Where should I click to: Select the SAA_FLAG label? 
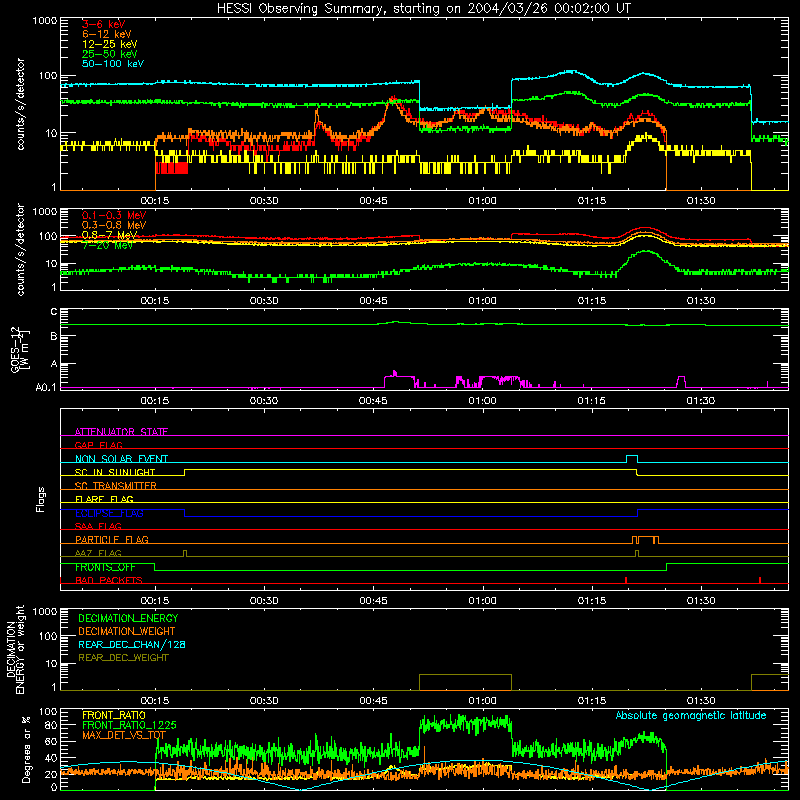point(98,526)
